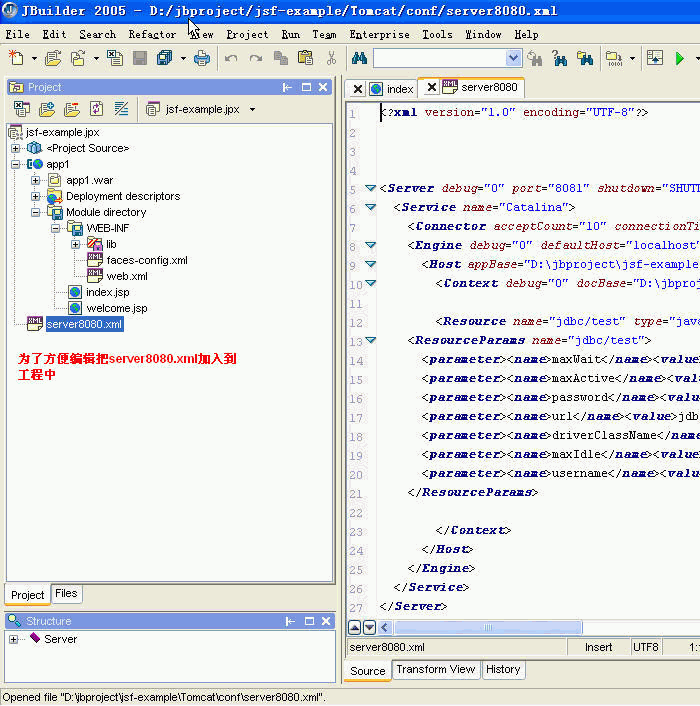Click the editor navigate down arrow button

pyautogui.click(x=370, y=627)
